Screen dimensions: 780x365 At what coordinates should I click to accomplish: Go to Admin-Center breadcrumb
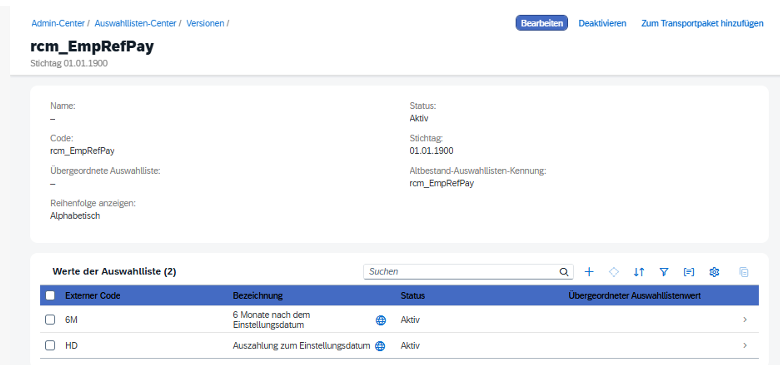(x=58, y=23)
